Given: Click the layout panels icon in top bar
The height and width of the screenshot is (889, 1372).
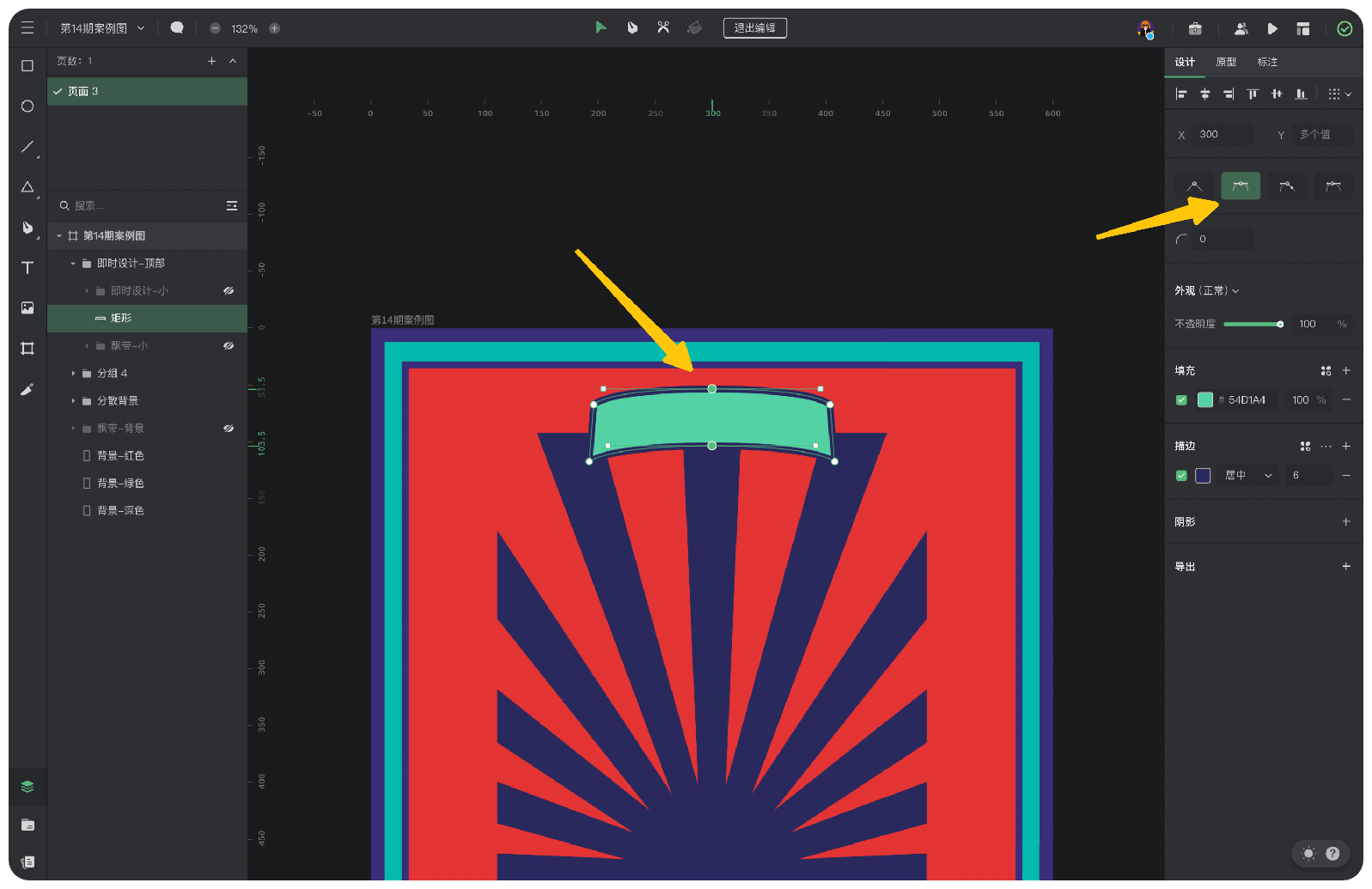Looking at the screenshot, I should click(1303, 28).
